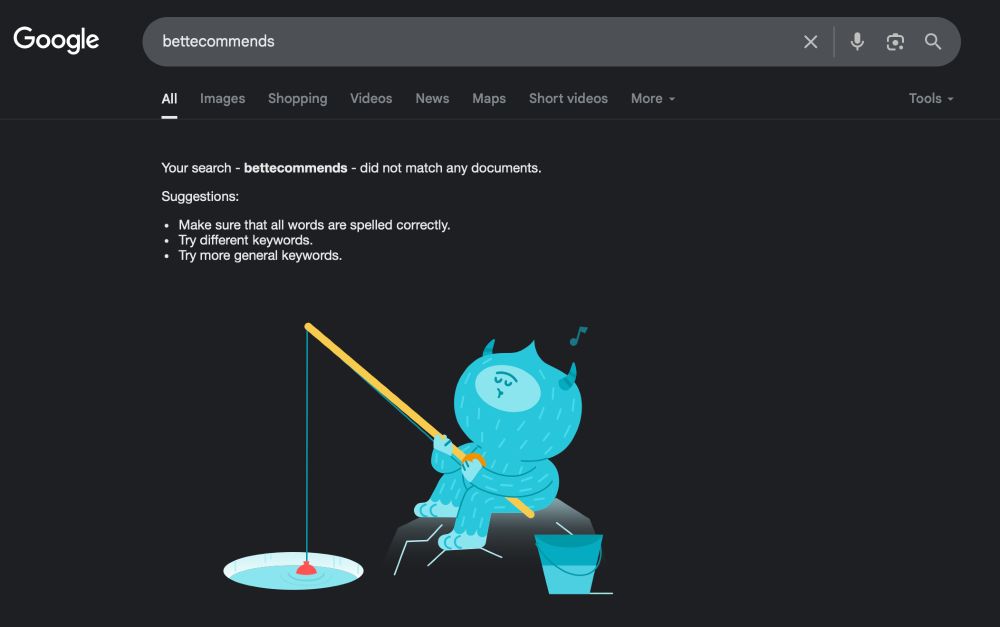Click the 'Suggestions:' heading text
This screenshot has height=627, width=1000.
coord(200,196)
